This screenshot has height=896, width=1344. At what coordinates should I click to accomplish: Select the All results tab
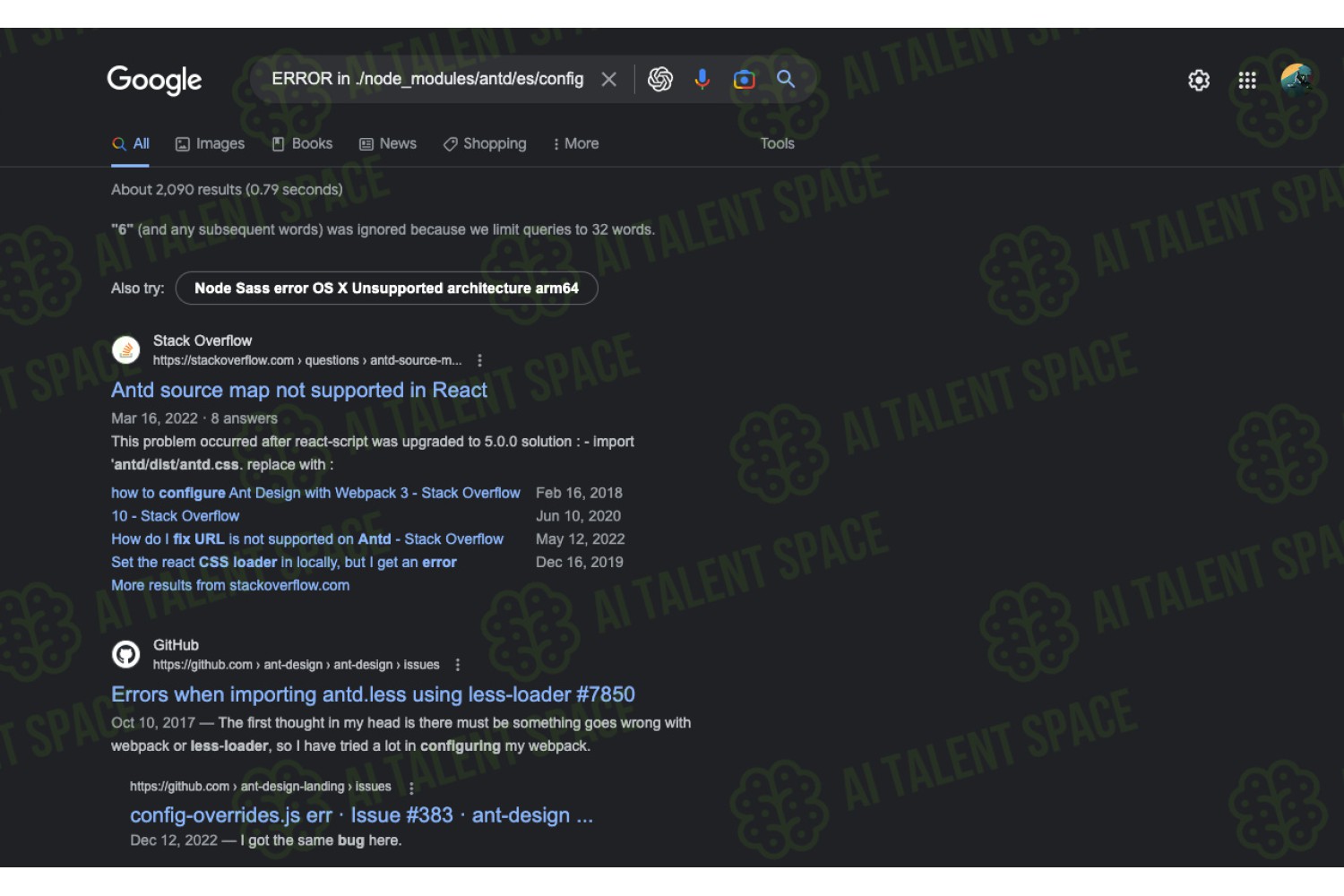131,143
